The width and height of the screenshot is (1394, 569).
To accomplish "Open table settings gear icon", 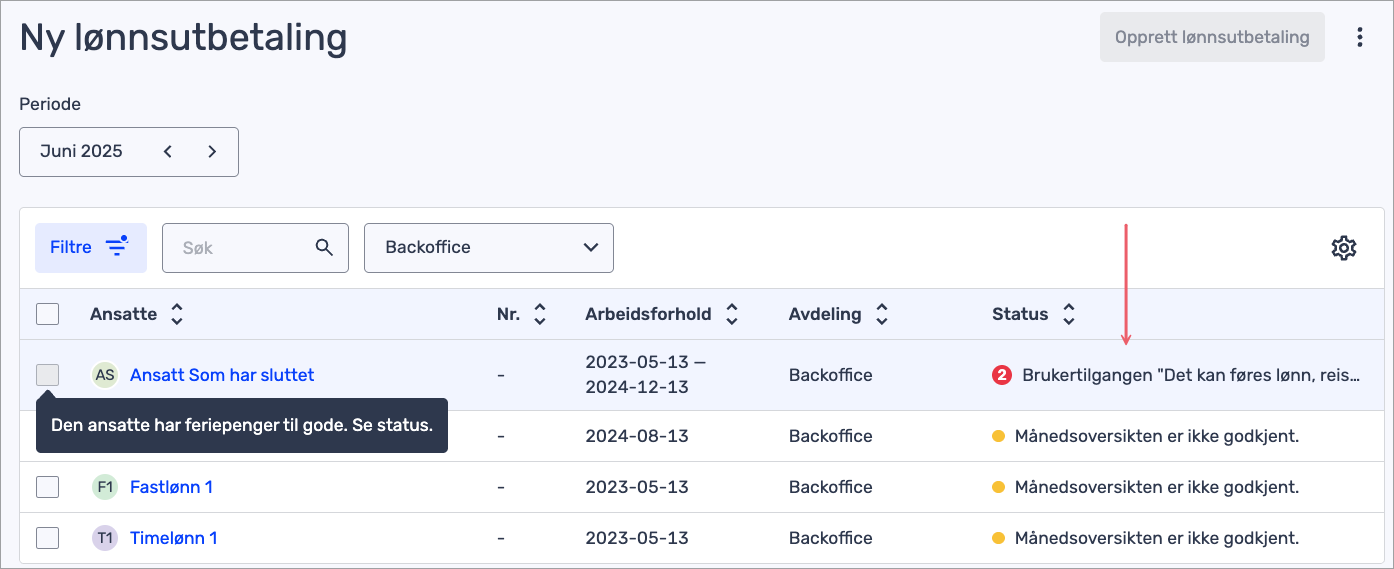I will [1343, 248].
